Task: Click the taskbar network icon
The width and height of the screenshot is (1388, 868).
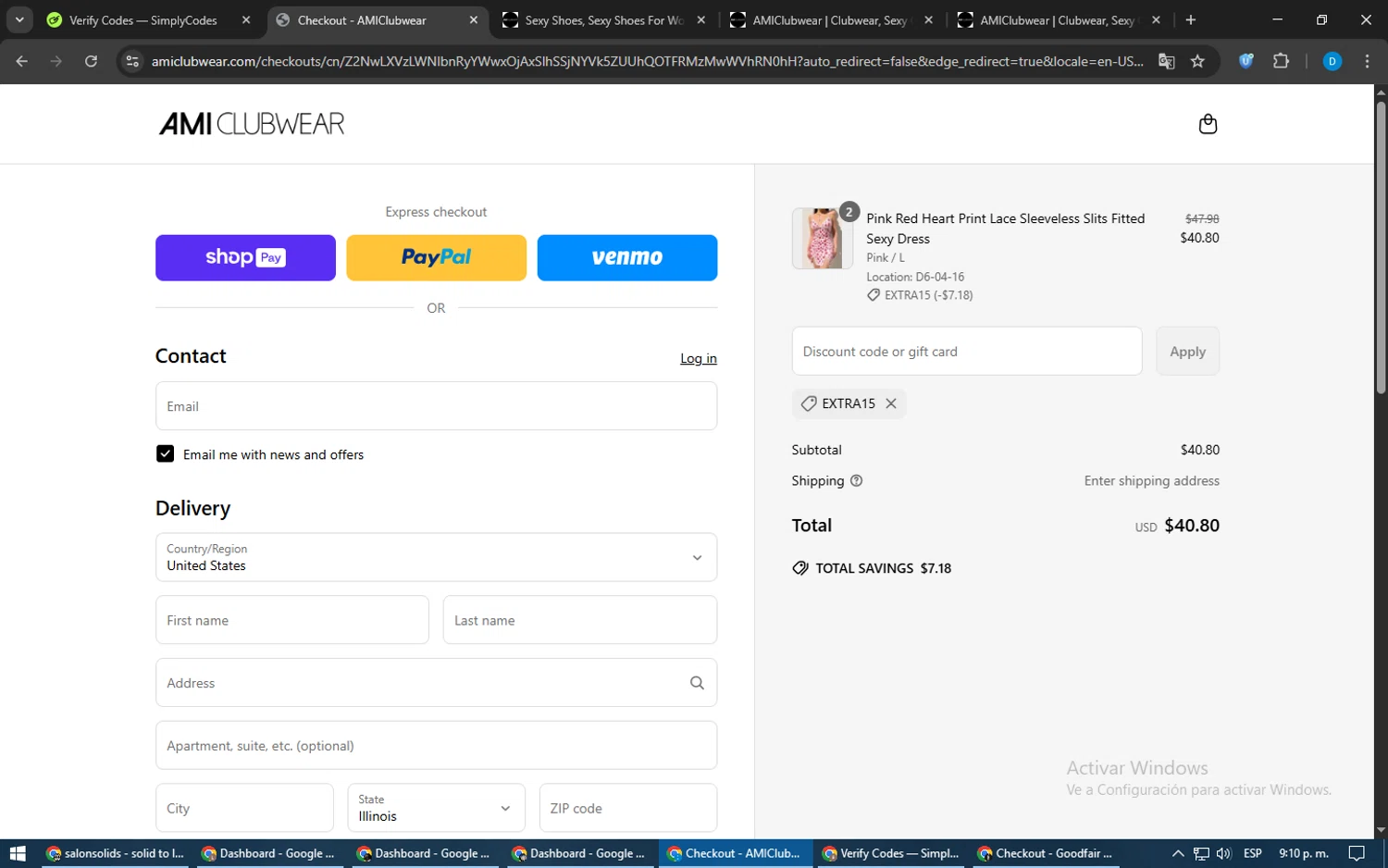Action: [x=1201, y=853]
